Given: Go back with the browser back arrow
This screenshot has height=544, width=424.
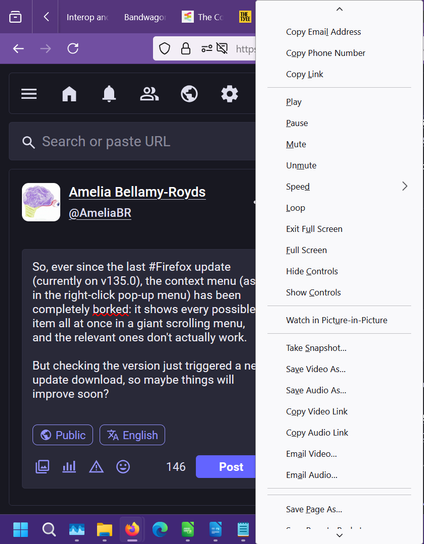Looking at the screenshot, I should click(x=18, y=49).
